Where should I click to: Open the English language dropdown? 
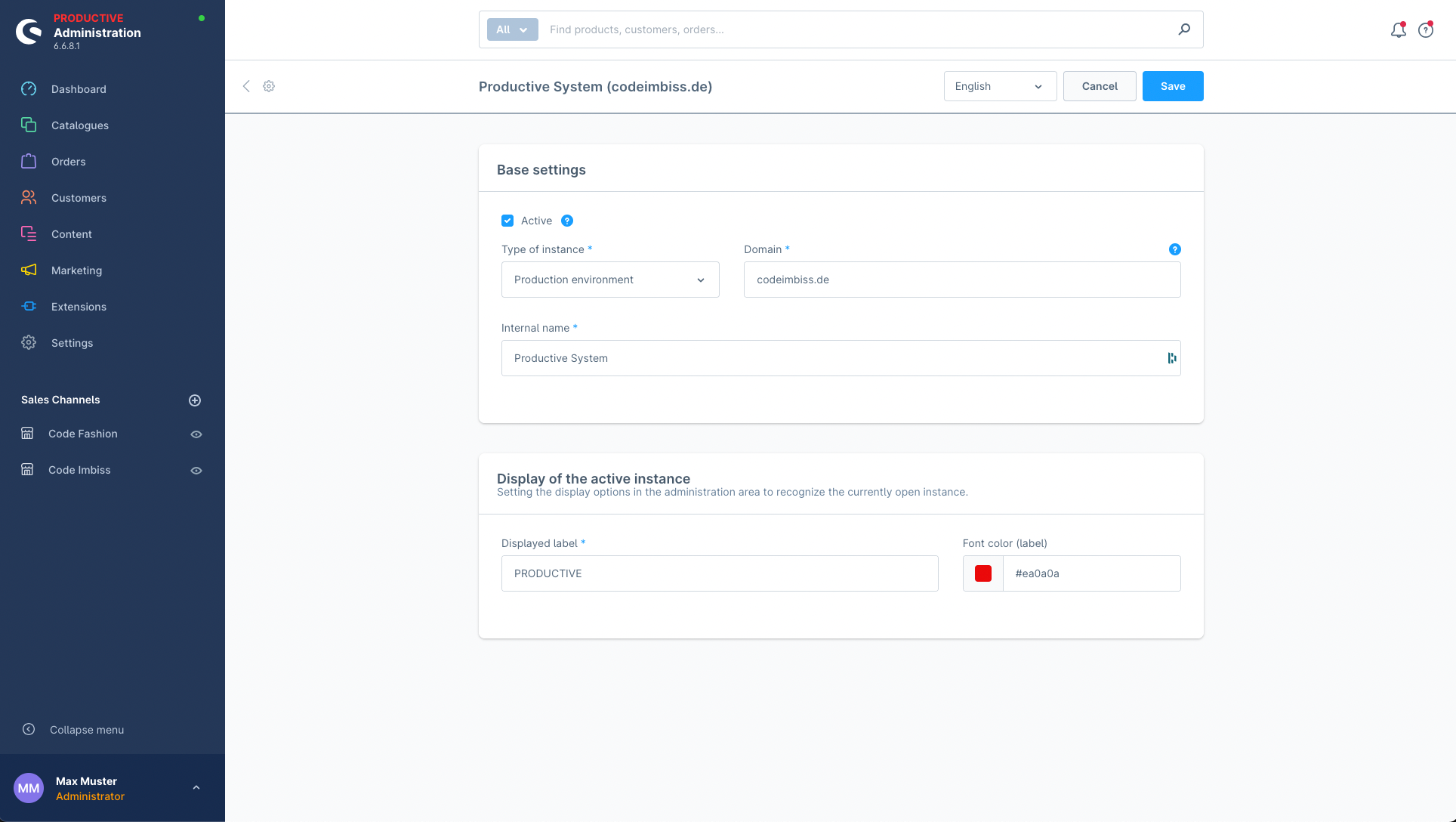[x=1000, y=86]
